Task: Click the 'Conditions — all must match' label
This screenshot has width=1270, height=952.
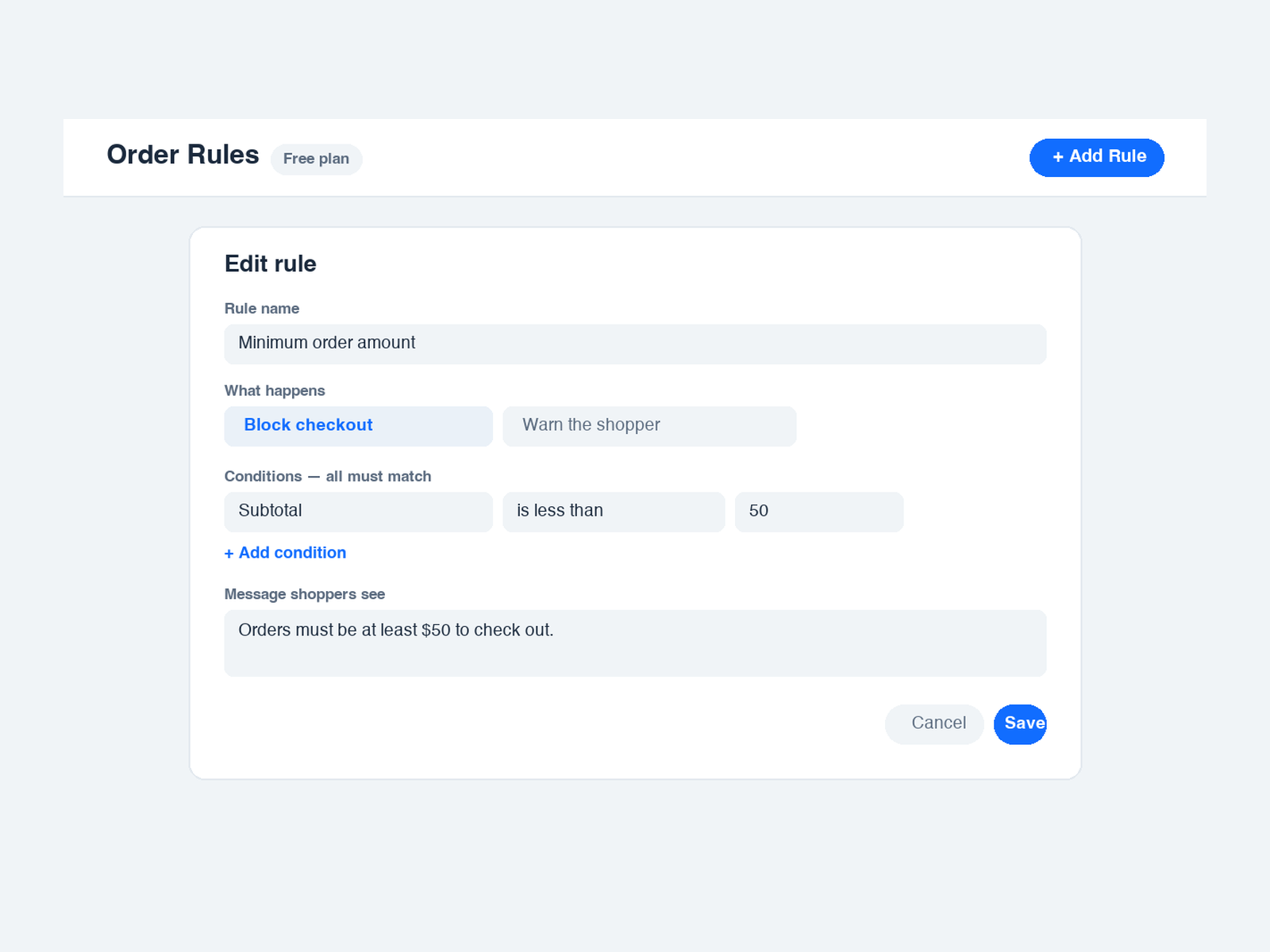Action: pos(328,476)
